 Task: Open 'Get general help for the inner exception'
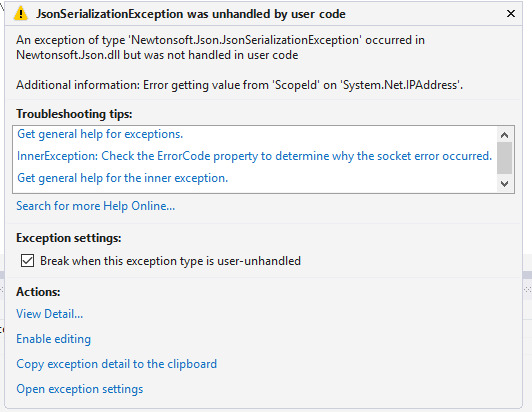point(122,178)
